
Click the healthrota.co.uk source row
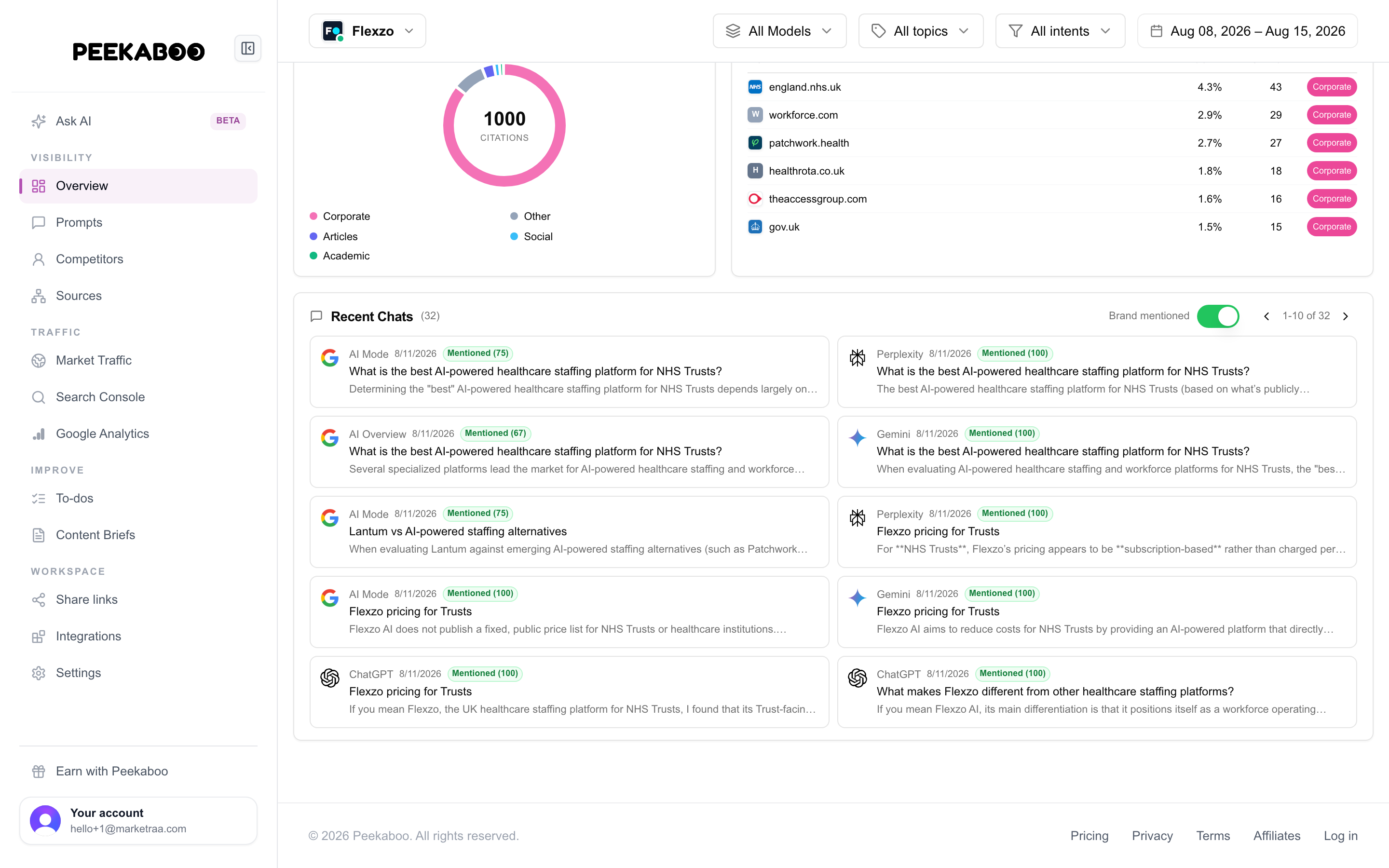pos(1051,171)
